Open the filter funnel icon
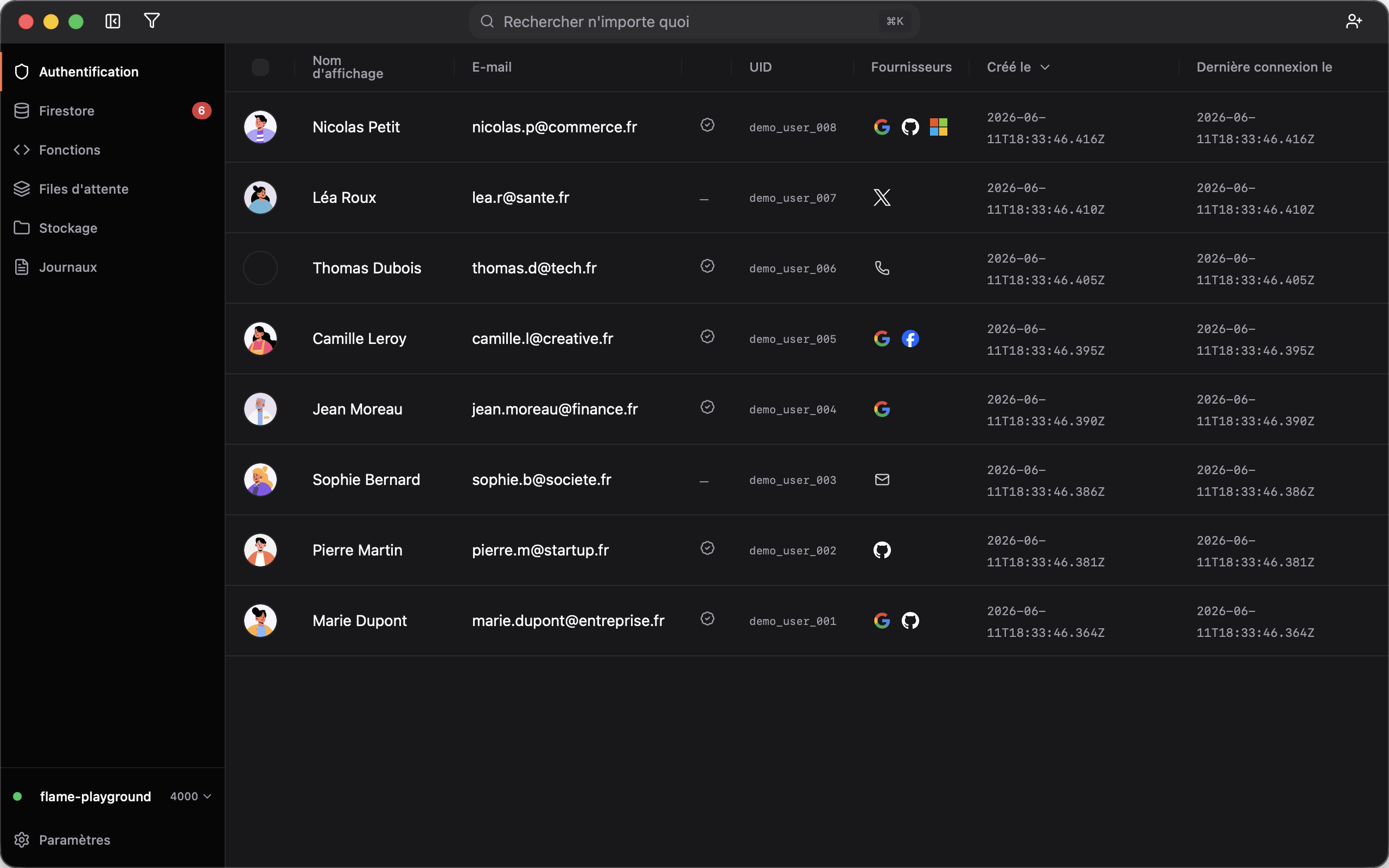Screen dimensions: 1389x868 pos(151,21)
